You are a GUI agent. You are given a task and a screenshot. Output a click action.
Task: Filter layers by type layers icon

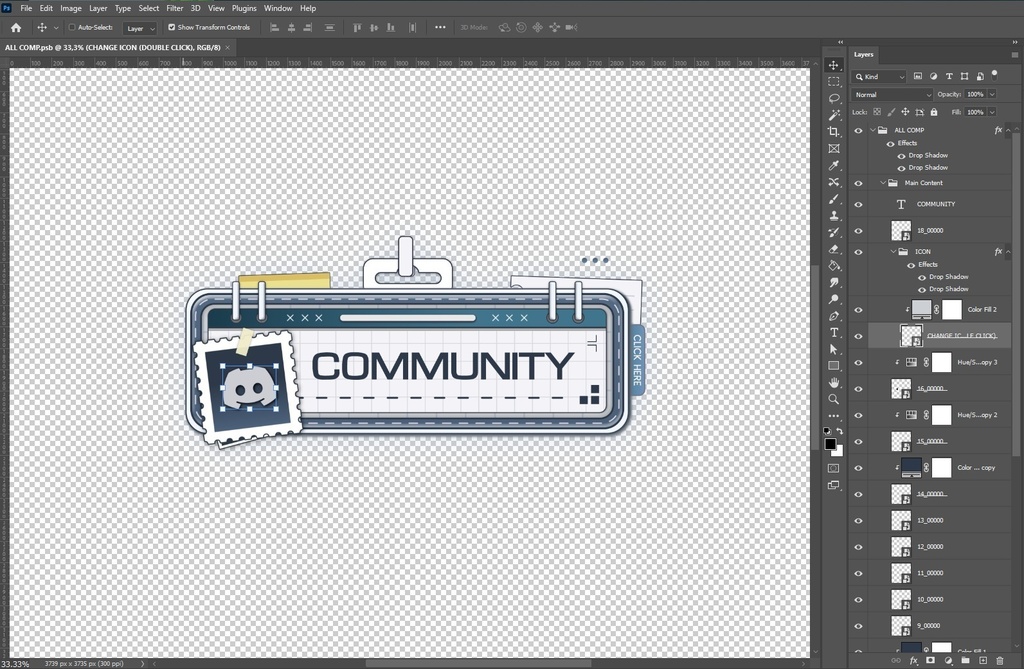(949, 76)
